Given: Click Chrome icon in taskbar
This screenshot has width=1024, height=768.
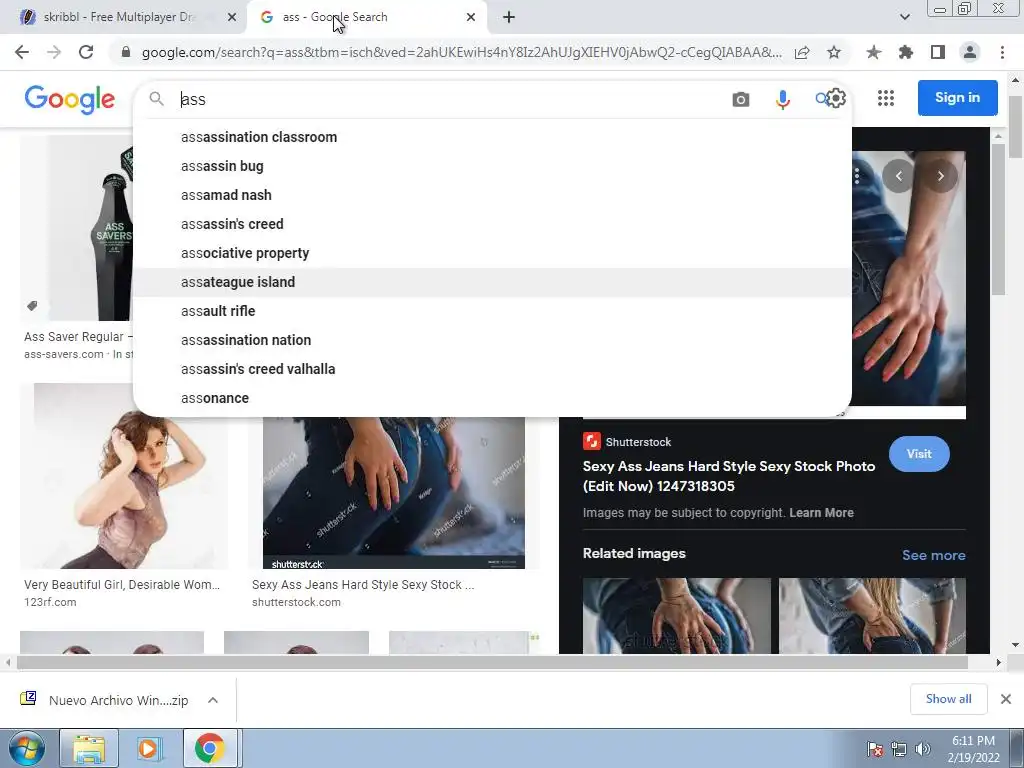Looking at the screenshot, I should tap(209, 748).
